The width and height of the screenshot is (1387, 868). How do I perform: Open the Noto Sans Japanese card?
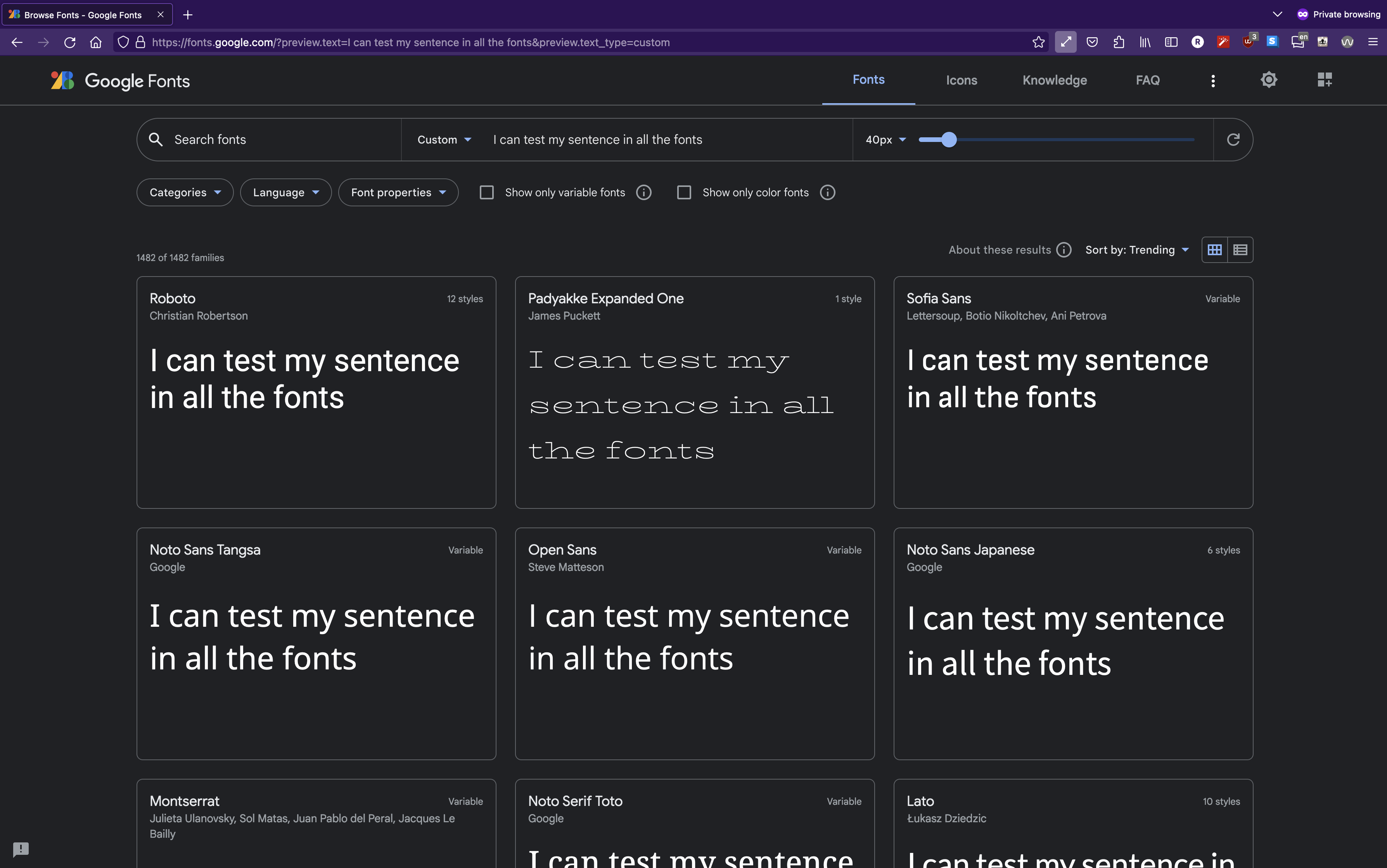tap(1073, 643)
